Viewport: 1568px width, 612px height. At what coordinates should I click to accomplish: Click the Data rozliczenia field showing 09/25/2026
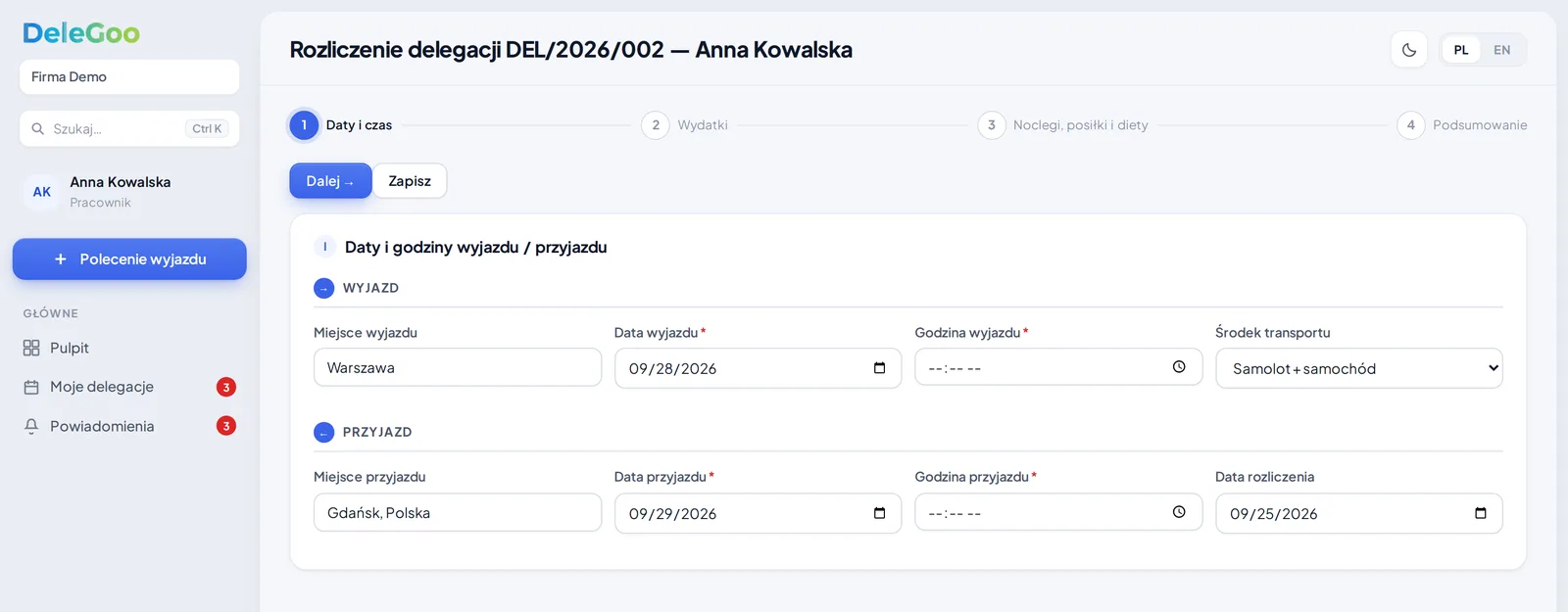click(1359, 513)
